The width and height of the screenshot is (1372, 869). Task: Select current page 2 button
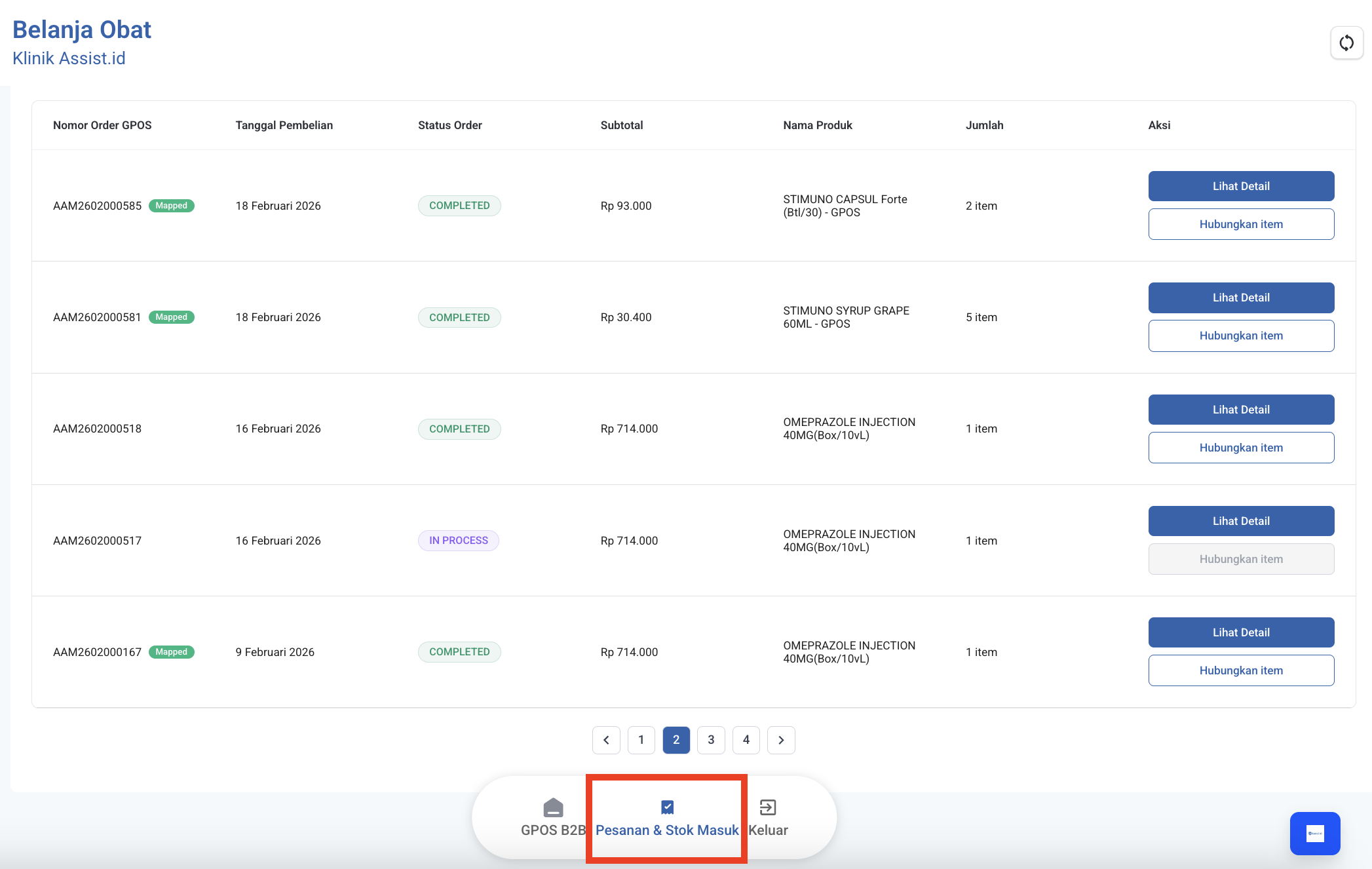pyautogui.click(x=676, y=740)
